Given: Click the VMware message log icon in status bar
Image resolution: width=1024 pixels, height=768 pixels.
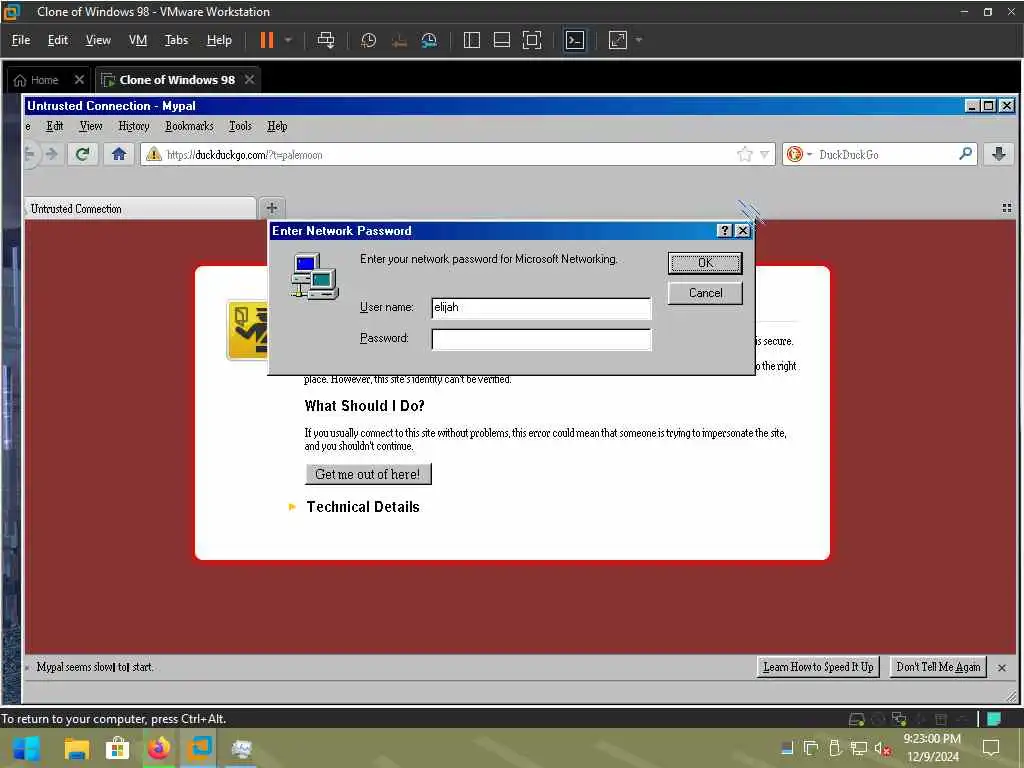Looking at the screenshot, I should pos(994,719).
